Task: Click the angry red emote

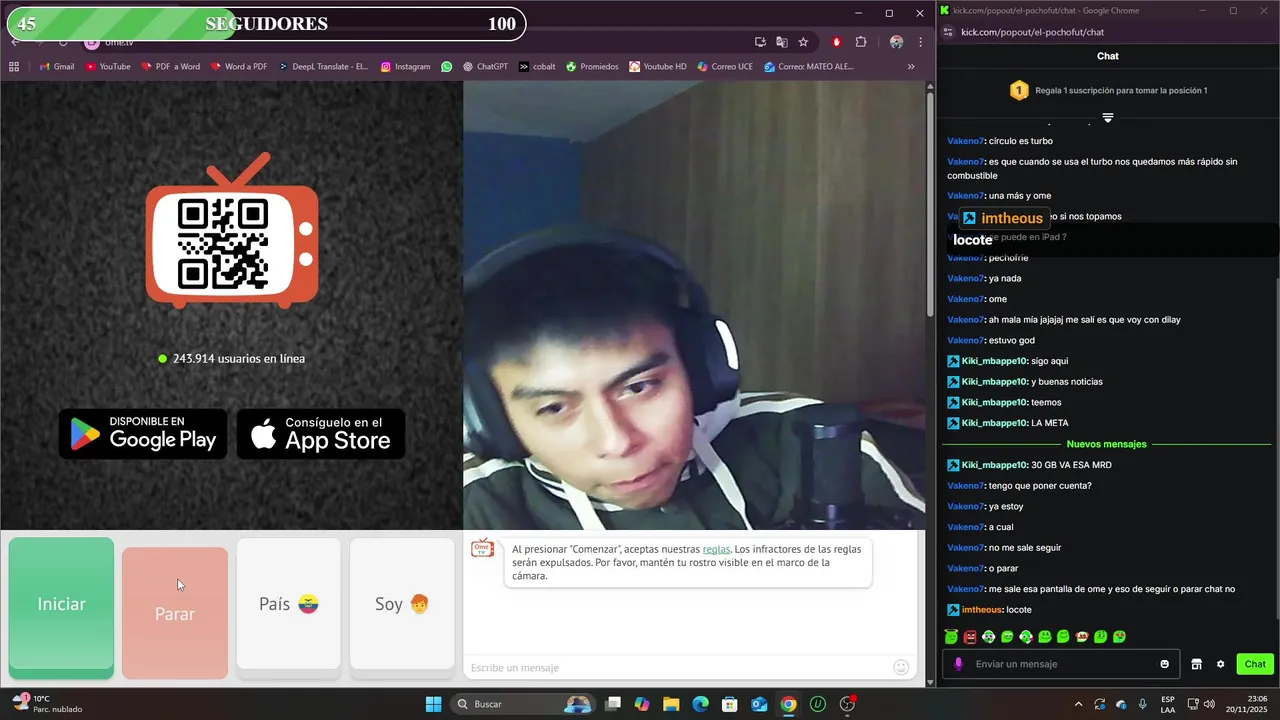Action: pyautogui.click(x=970, y=636)
